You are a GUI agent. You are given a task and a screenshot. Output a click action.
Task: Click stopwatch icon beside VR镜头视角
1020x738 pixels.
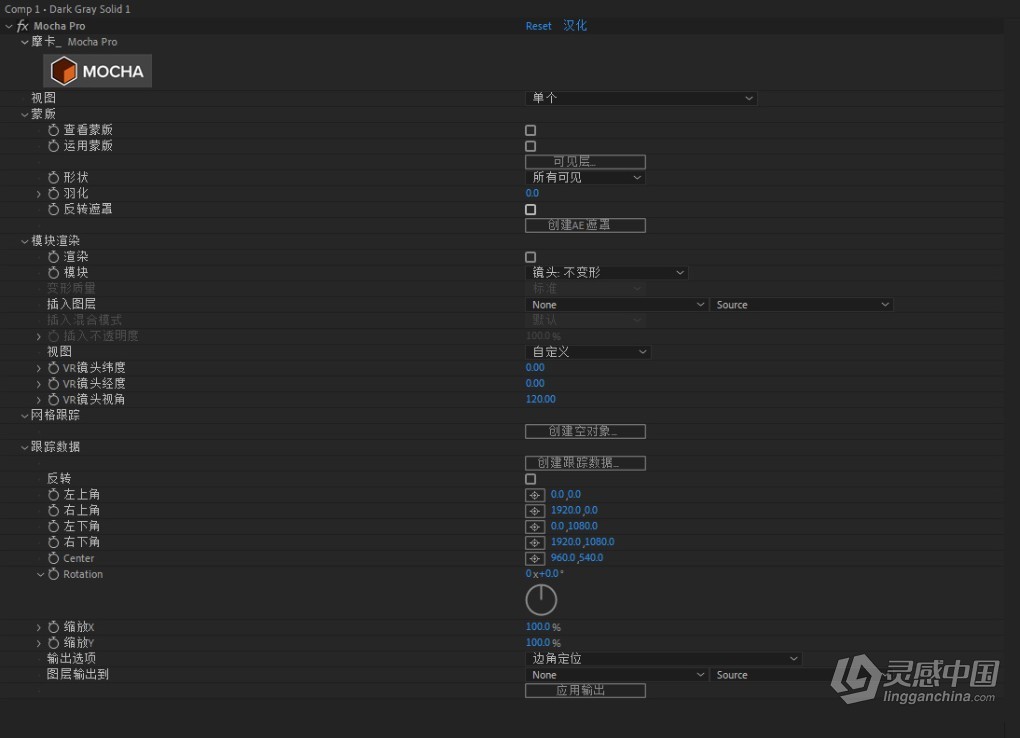(53, 399)
